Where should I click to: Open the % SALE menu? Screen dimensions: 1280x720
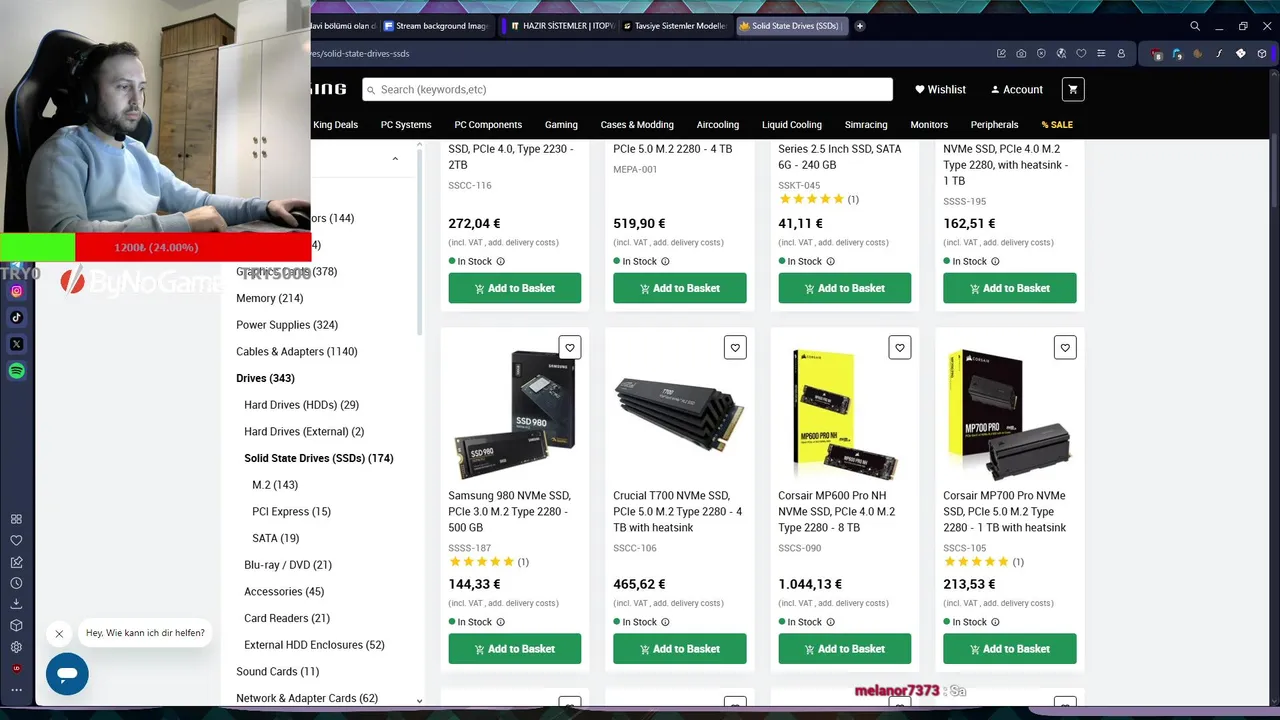click(x=1057, y=125)
